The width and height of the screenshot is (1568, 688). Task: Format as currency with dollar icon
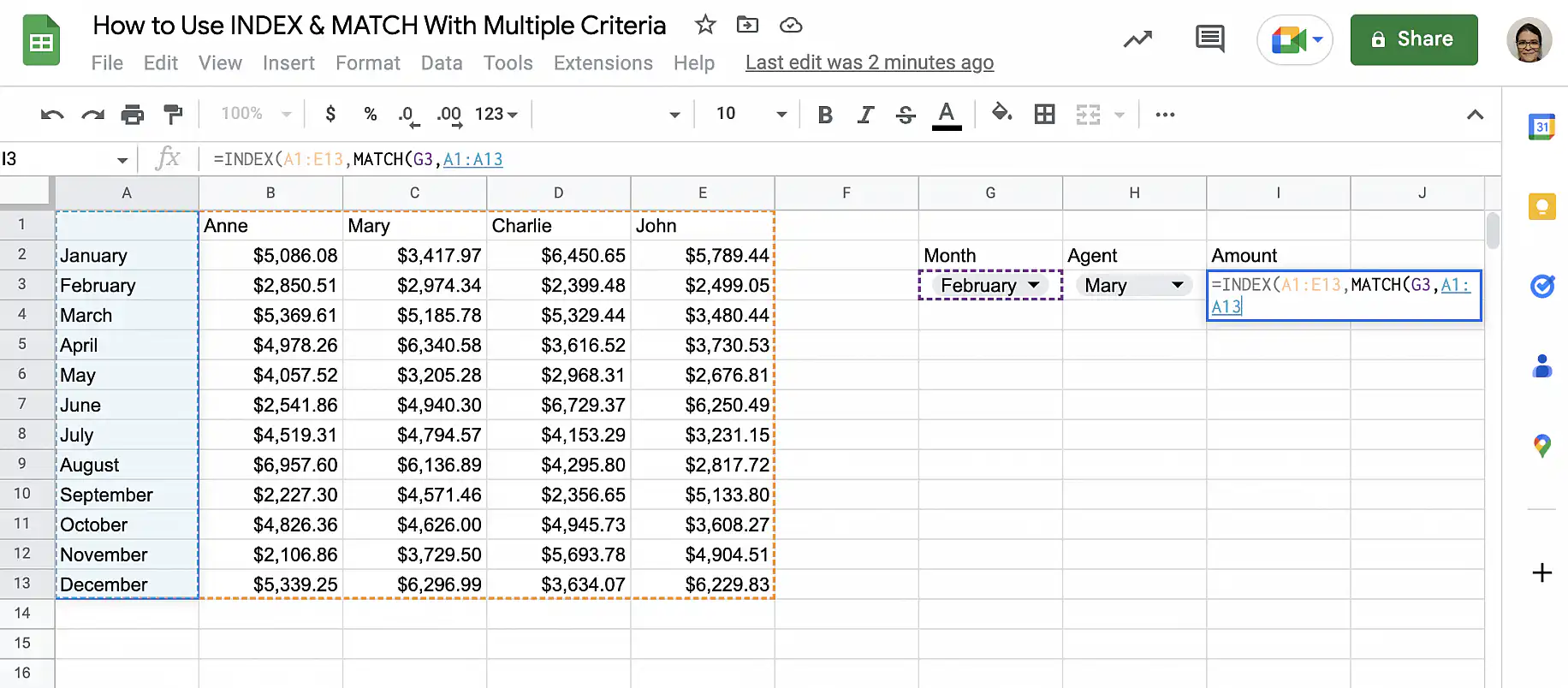click(330, 114)
